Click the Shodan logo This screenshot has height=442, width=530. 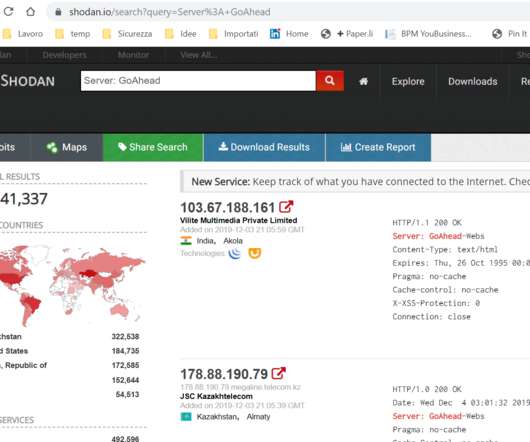[27, 81]
